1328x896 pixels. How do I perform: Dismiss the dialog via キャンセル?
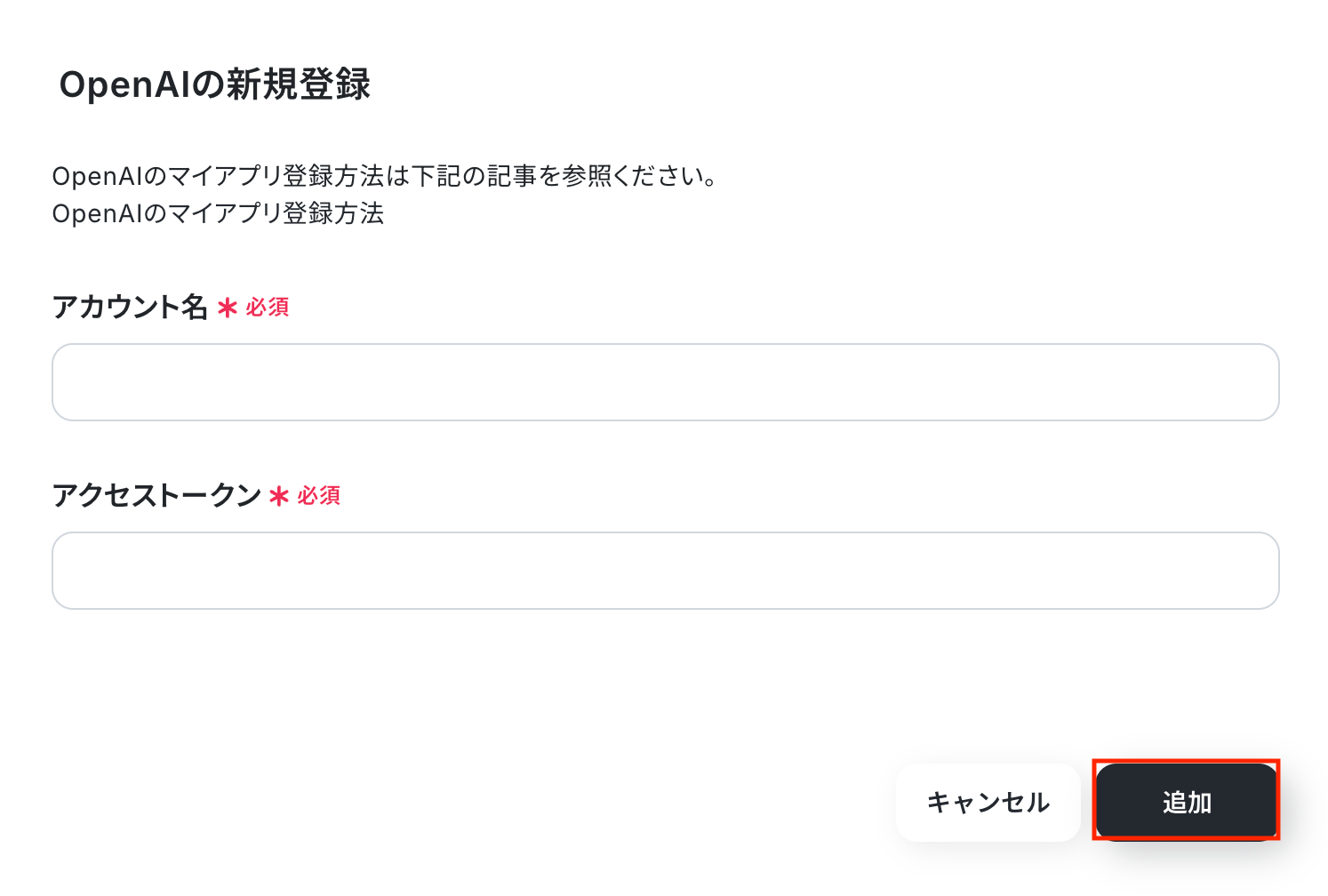[988, 803]
